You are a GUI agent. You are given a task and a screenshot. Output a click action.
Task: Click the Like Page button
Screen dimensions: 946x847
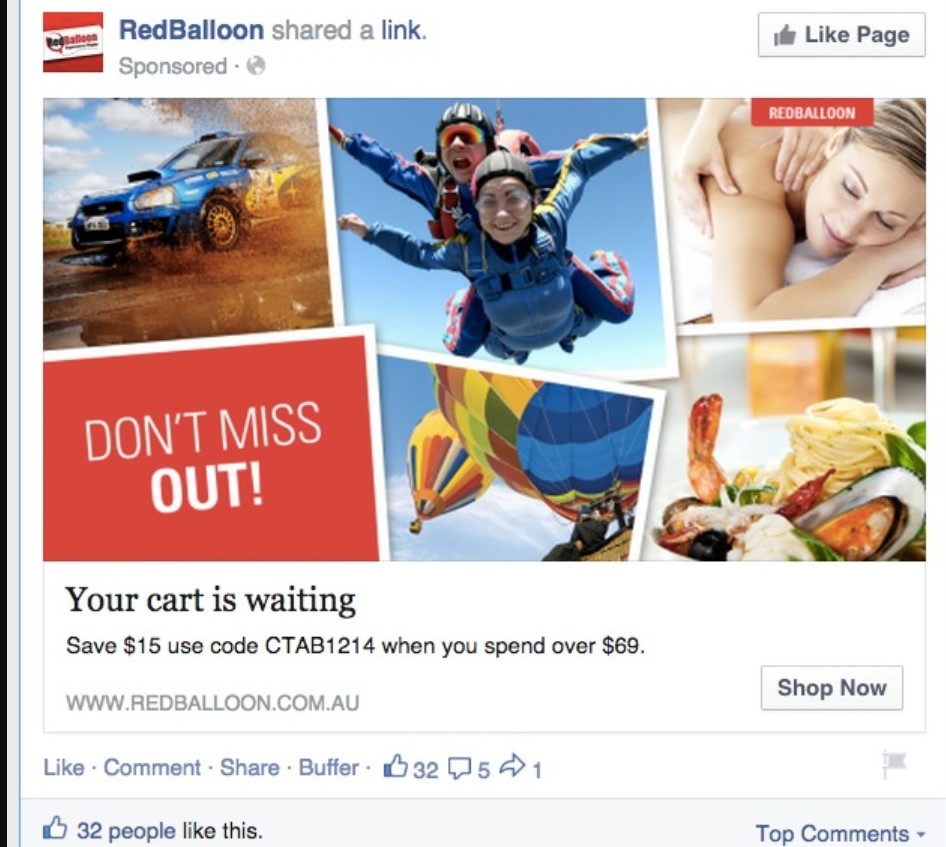pos(841,35)
